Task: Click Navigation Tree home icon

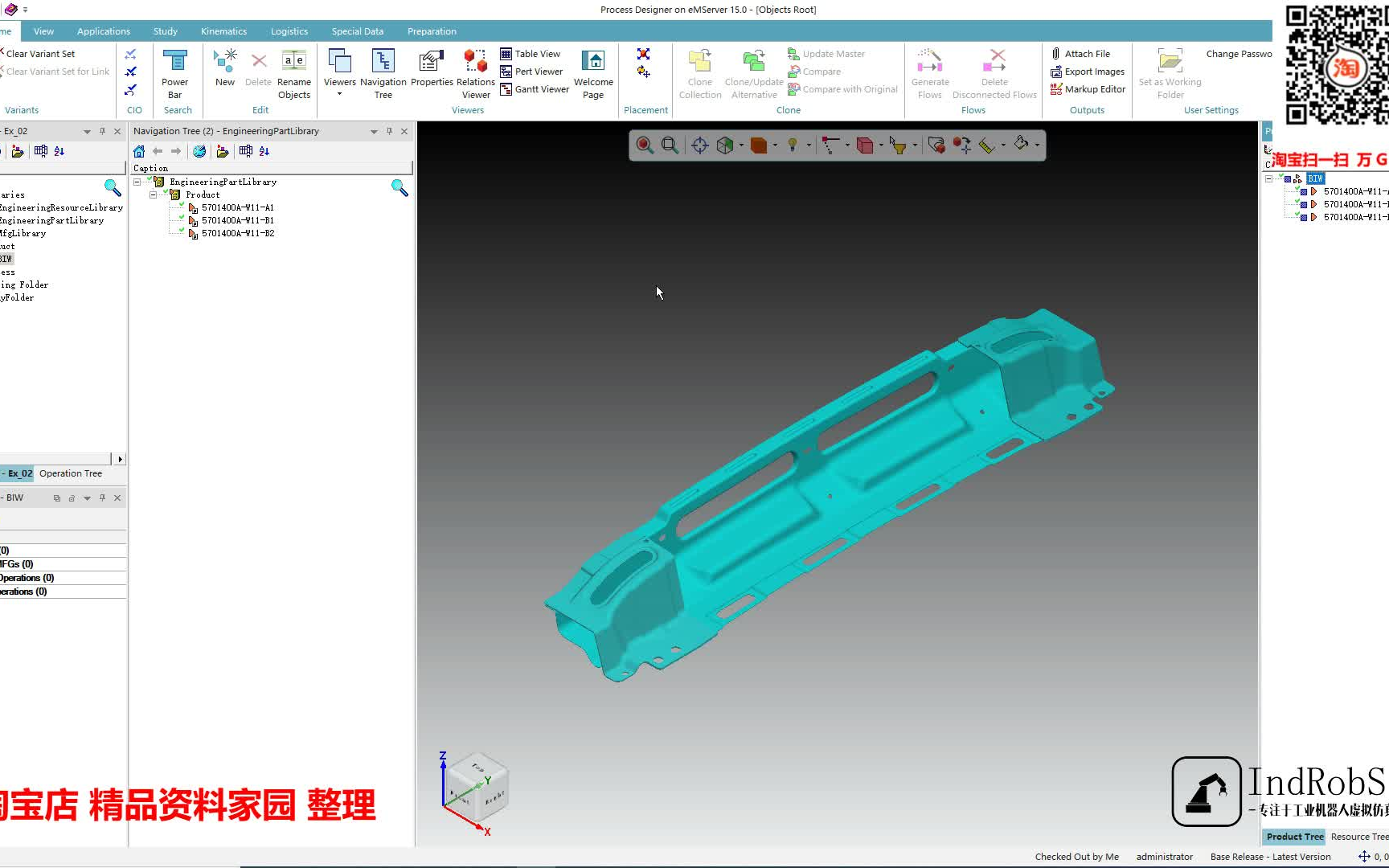Action: coord(139,151)
